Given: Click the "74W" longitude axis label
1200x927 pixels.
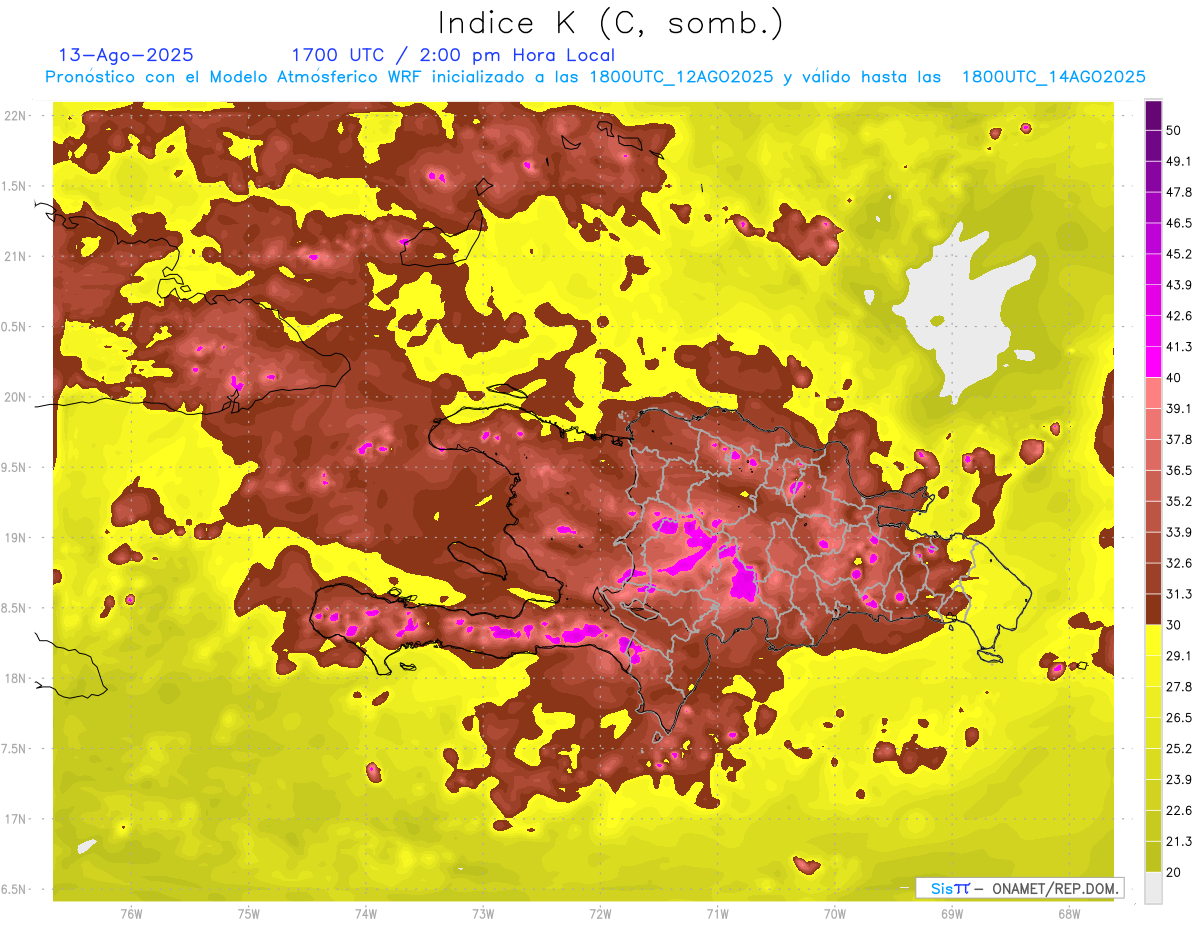Looking at the screenshot, I should (365, 914).
